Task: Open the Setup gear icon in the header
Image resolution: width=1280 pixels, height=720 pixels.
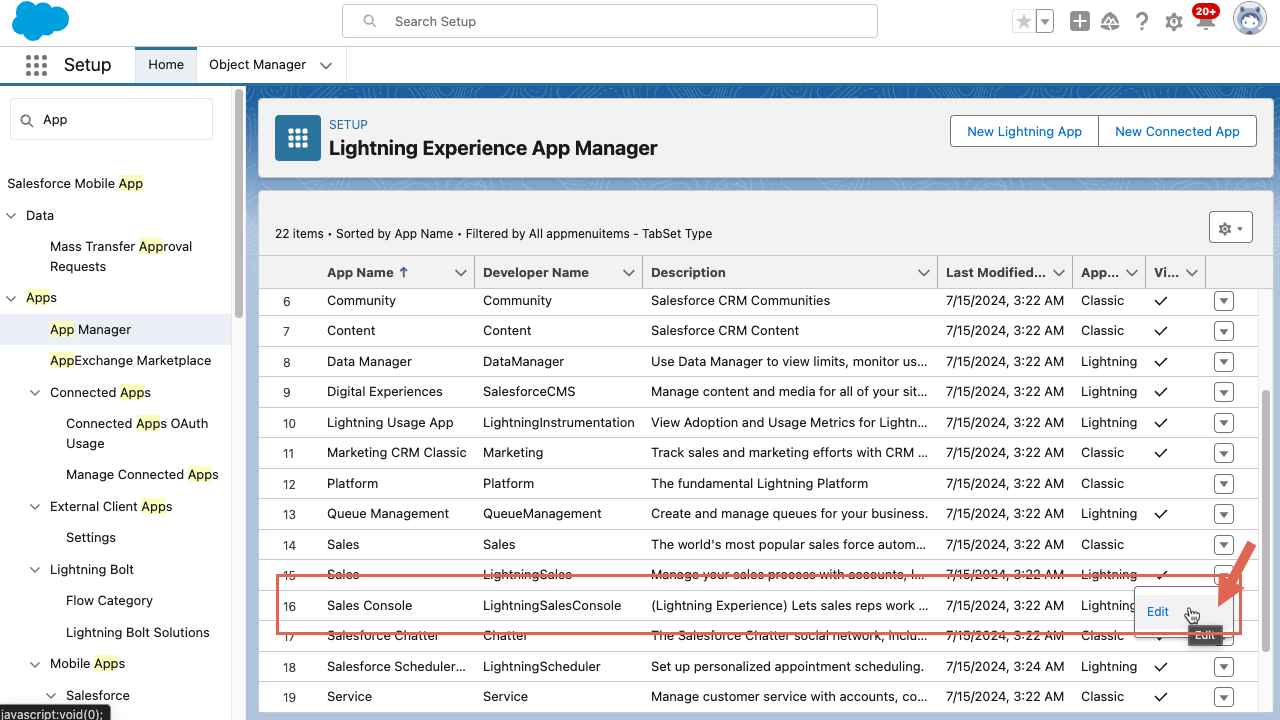Action: [x=1174, y=22]
